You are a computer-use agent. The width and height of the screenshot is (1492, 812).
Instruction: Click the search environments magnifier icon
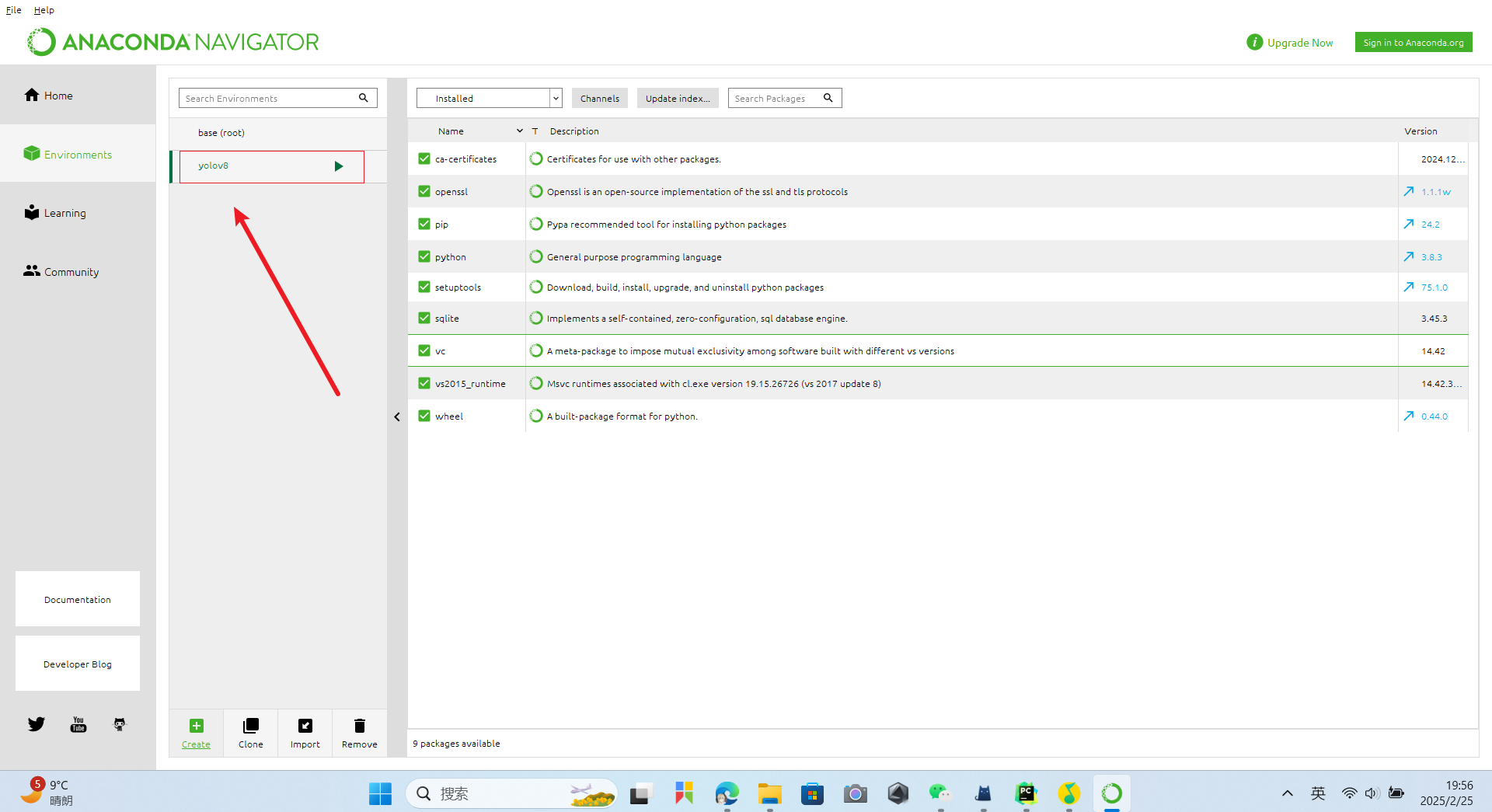[363, 98]
